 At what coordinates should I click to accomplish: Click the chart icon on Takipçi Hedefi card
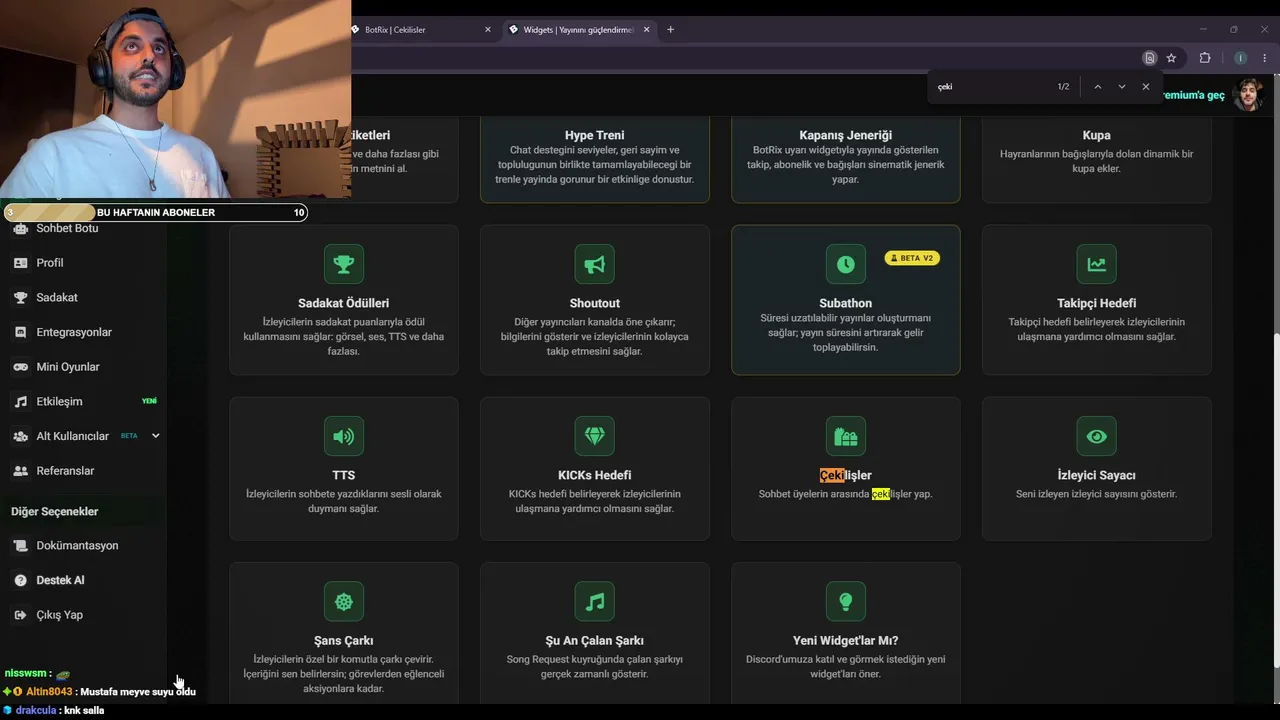tap(1097, 264)
